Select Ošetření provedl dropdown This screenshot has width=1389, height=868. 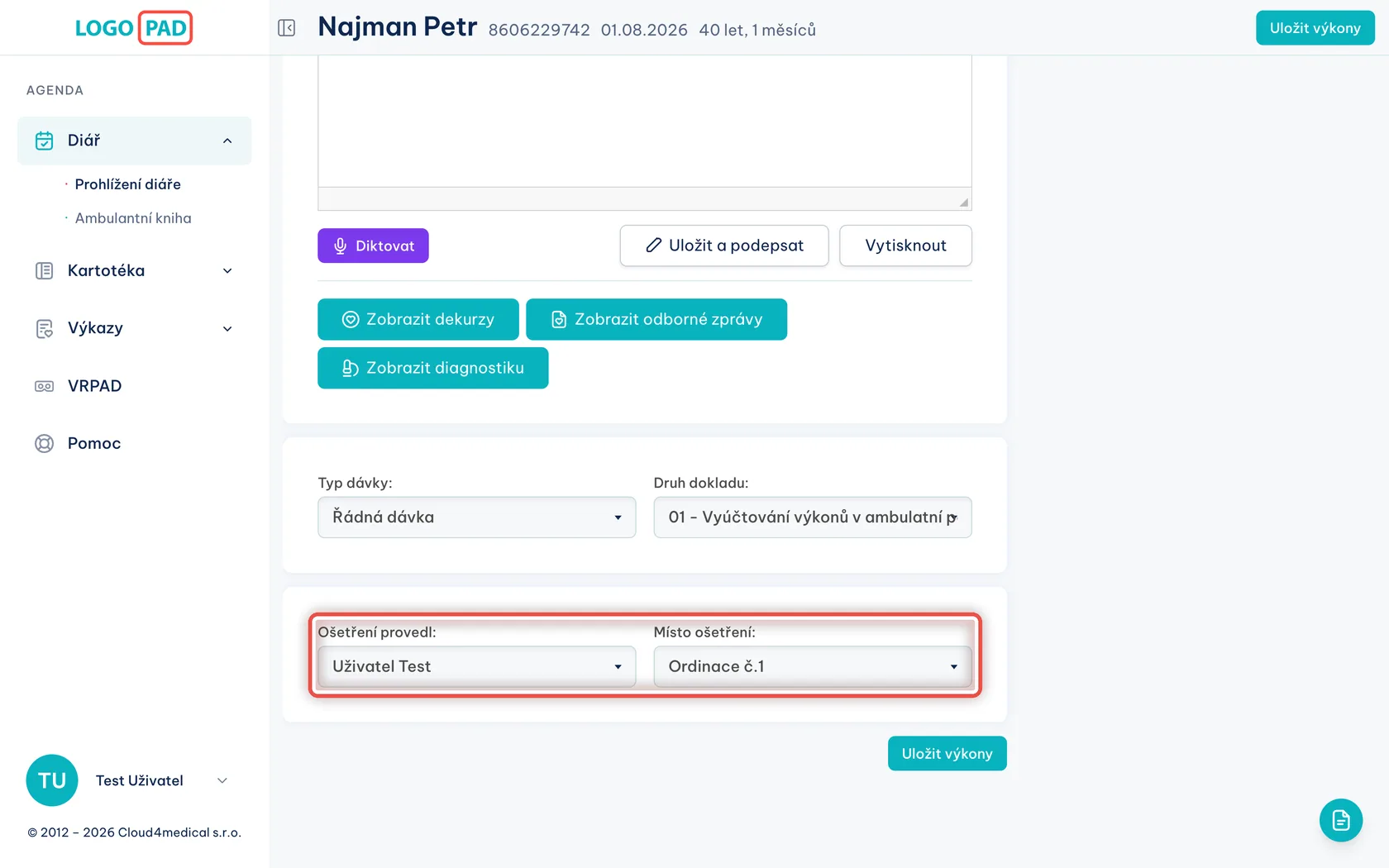coord(477,667)
